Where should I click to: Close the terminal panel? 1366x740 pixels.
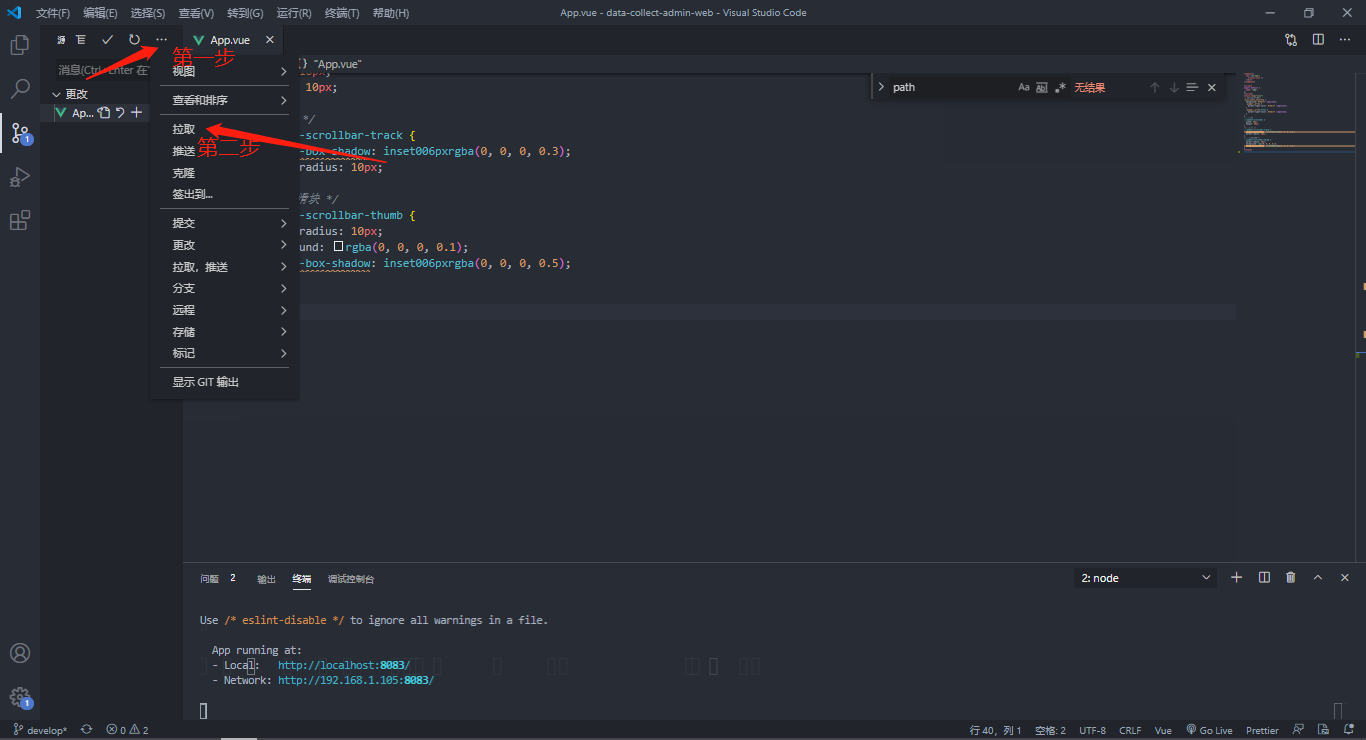pos(1345,578)
